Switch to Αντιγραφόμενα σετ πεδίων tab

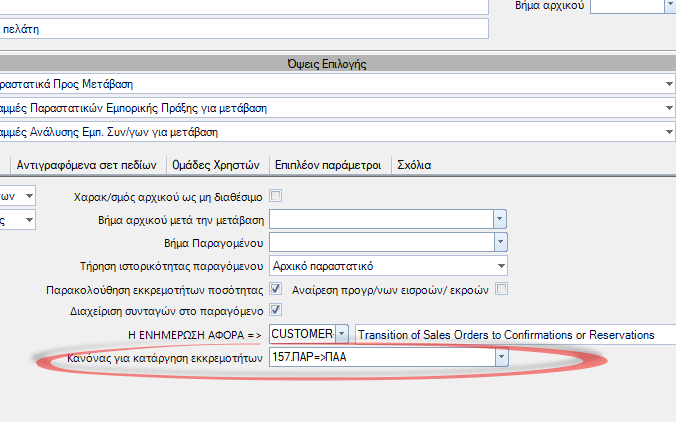[x=87, y=165]
